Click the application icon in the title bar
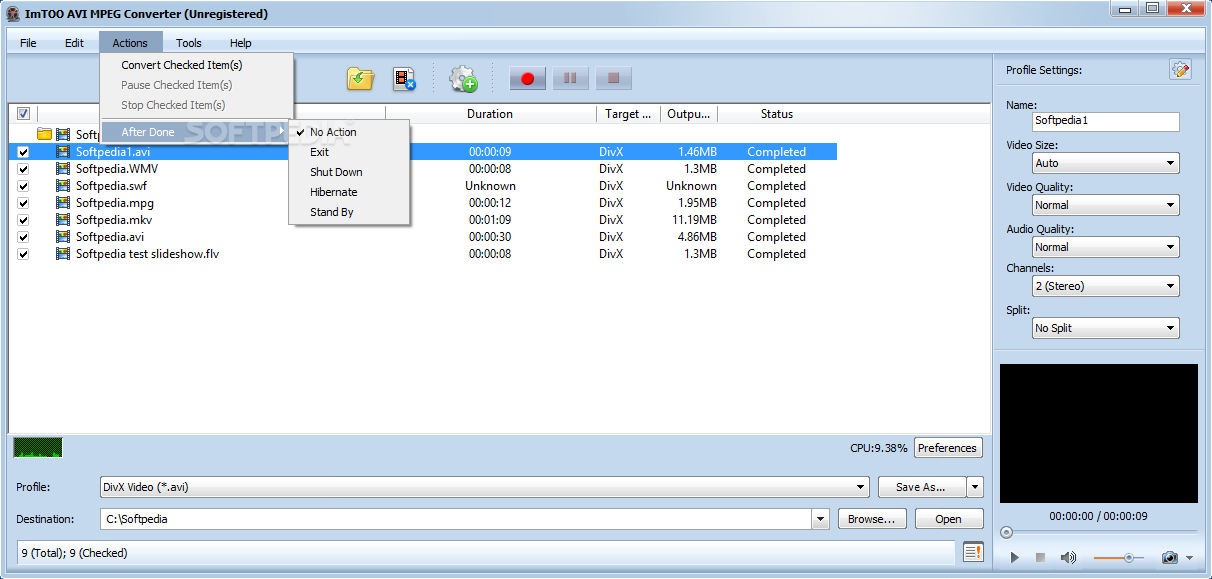Viewport: 1212px width, 579px height. [x=12, y=13]
